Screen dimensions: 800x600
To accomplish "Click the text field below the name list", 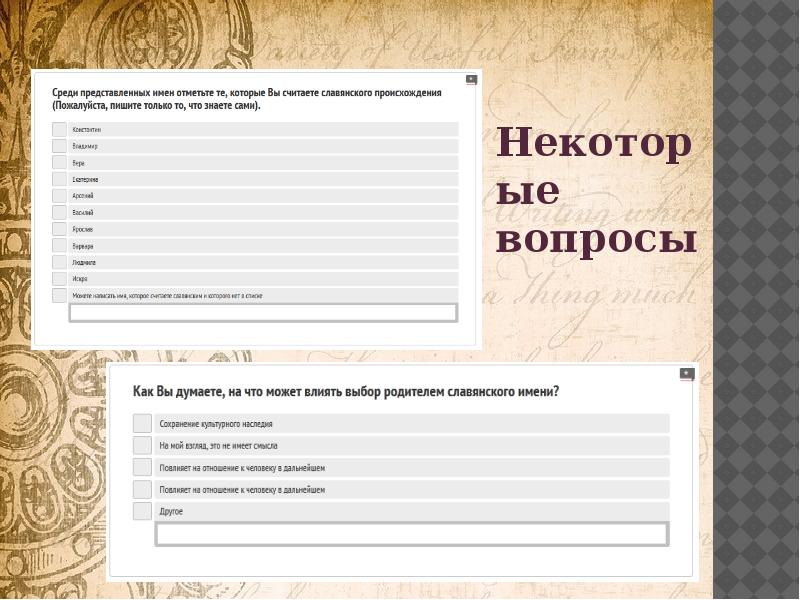I will coord(260,312).
